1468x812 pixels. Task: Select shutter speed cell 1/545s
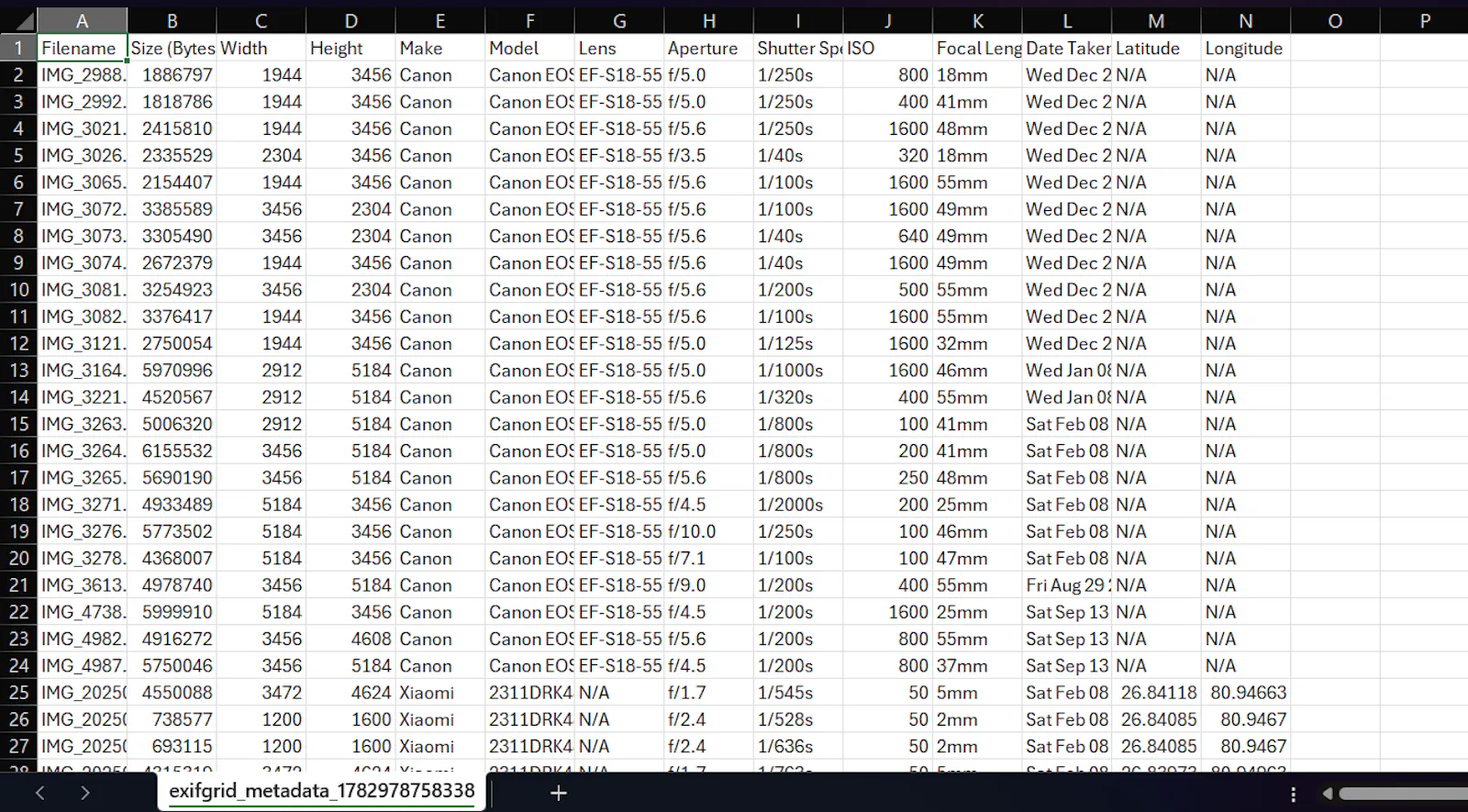[798, 692]
